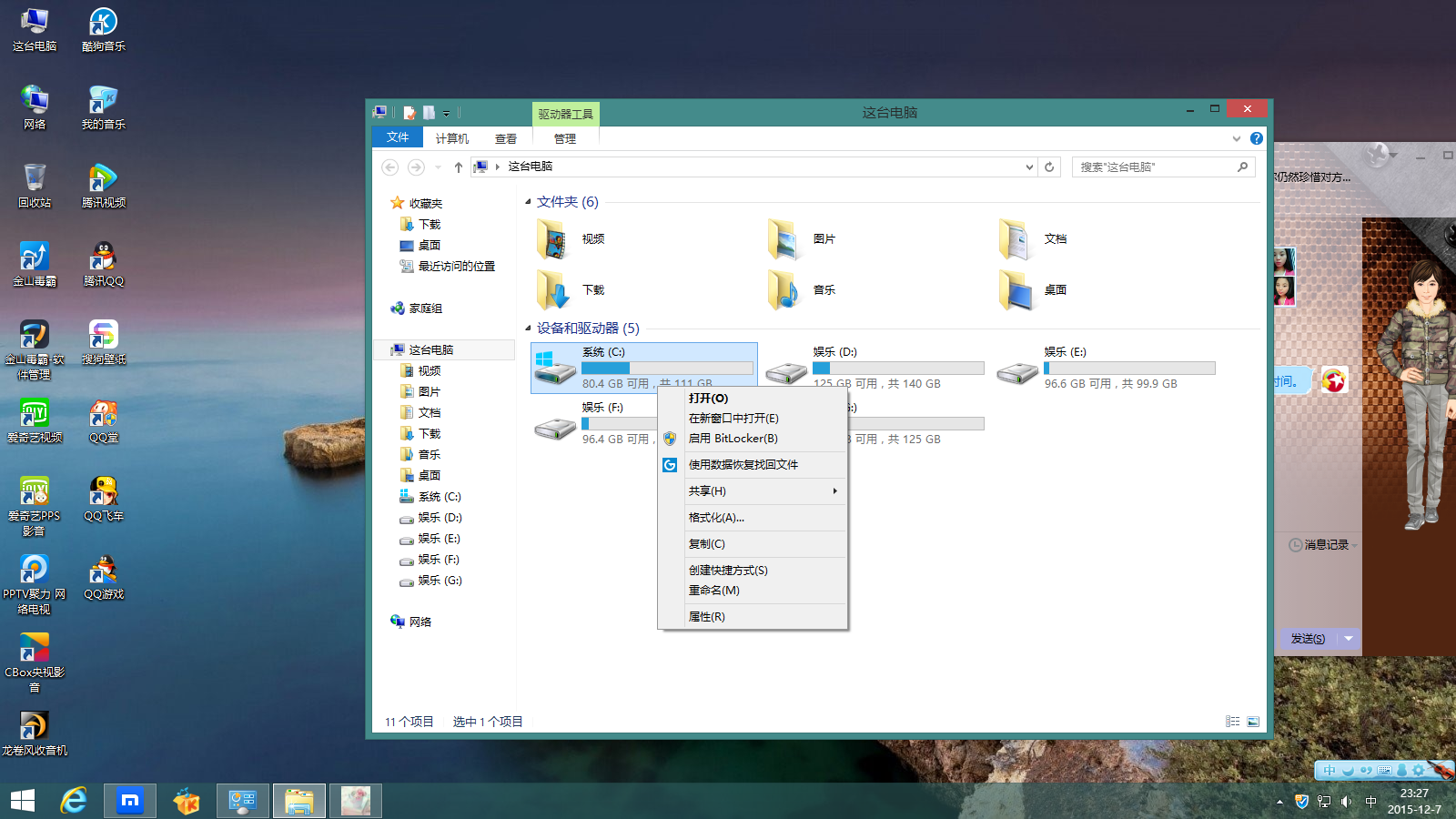Click the new folder quick-access toolbar icon

pyautogui.click(x=429, y=112)
